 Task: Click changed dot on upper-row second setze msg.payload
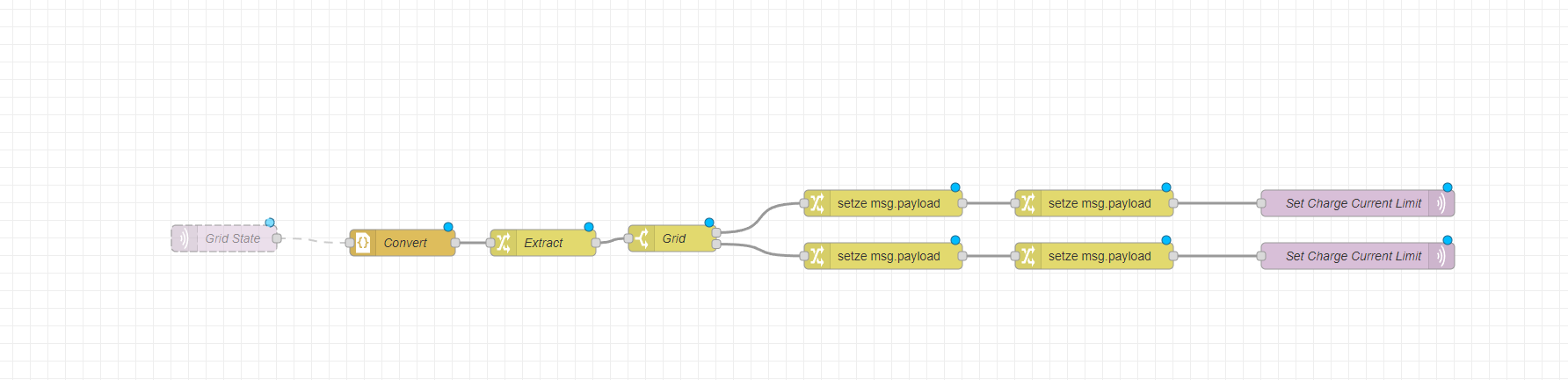pos(1166,187)
